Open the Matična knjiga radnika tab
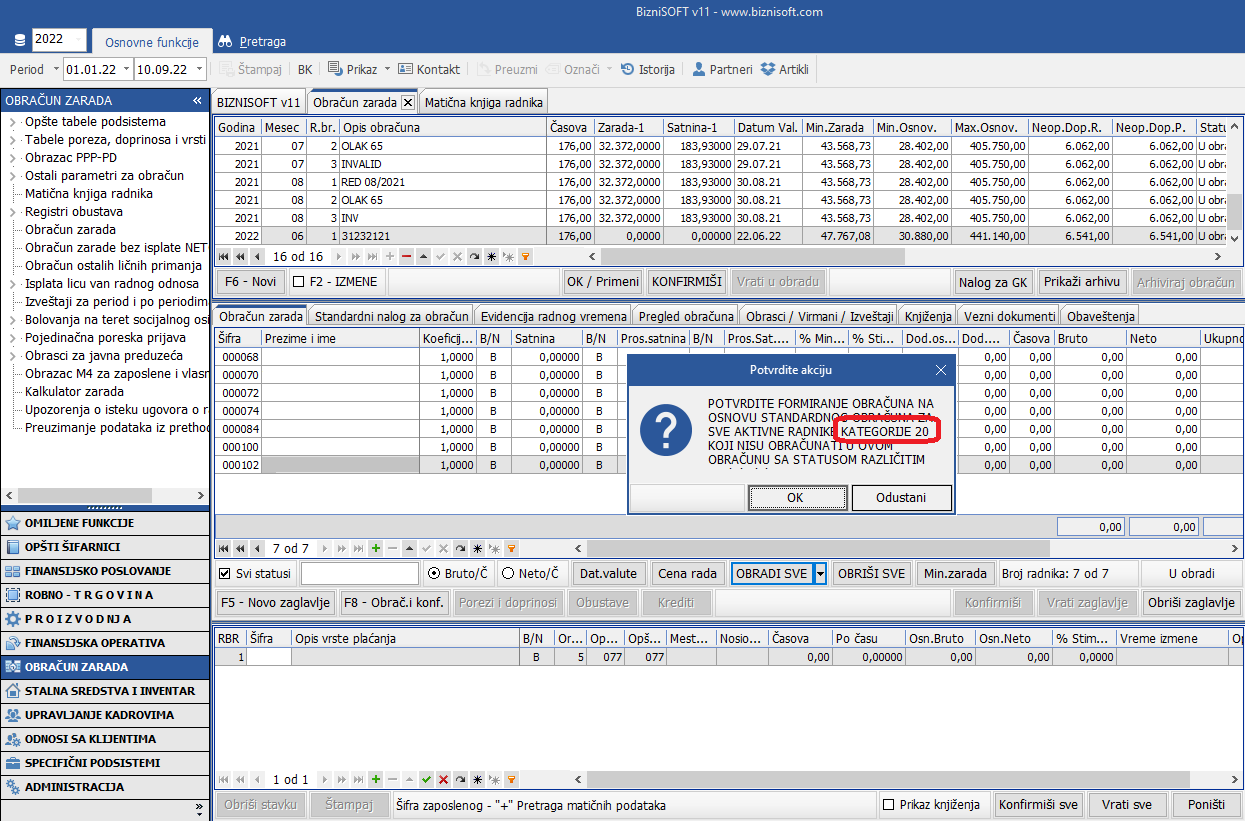The image size is (1245, 821). click(483, 102)
